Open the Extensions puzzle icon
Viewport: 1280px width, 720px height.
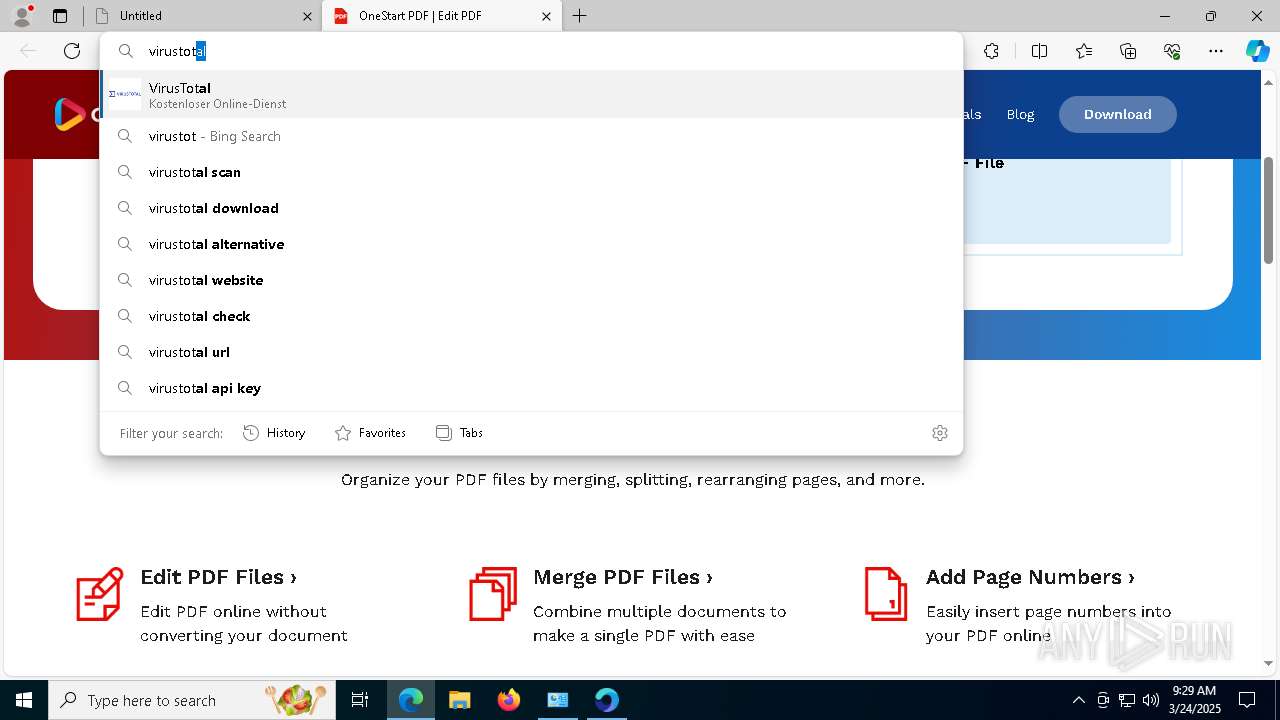(991, 51)
